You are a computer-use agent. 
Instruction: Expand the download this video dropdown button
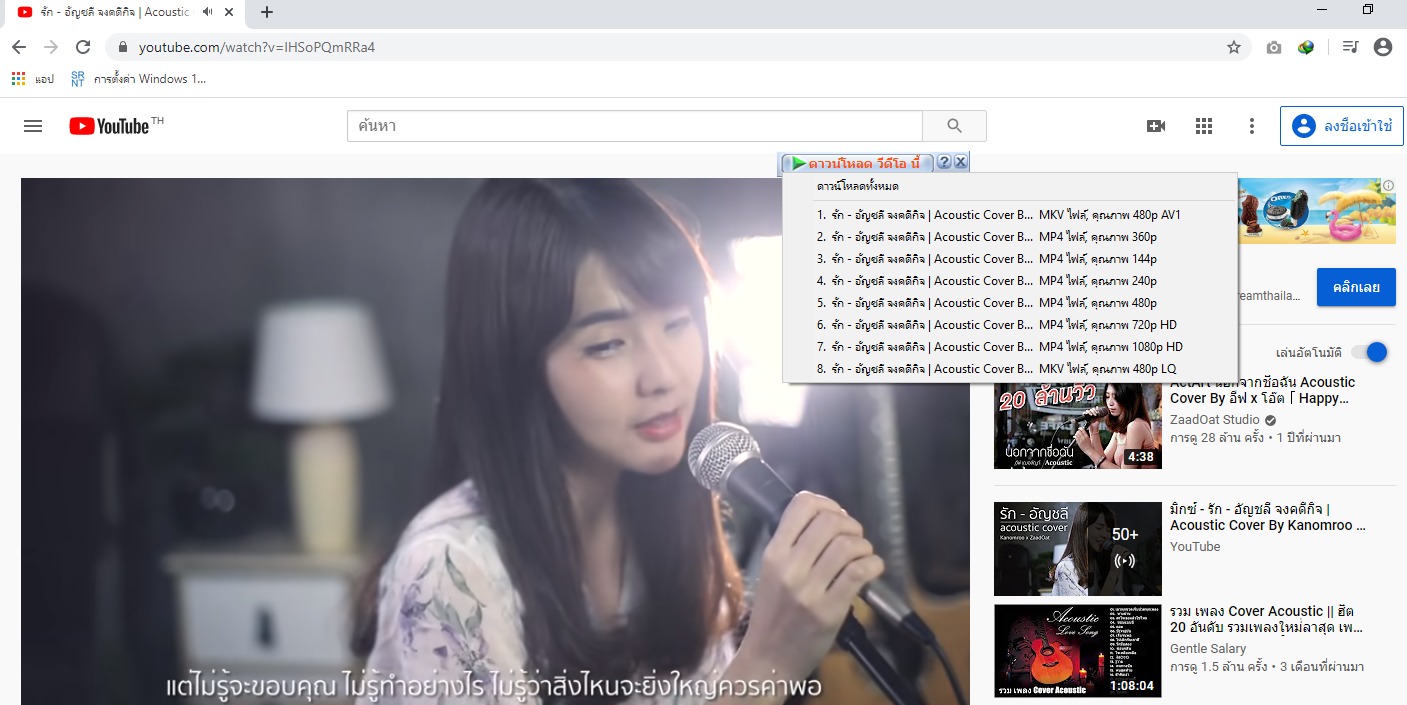pos(858,163)
